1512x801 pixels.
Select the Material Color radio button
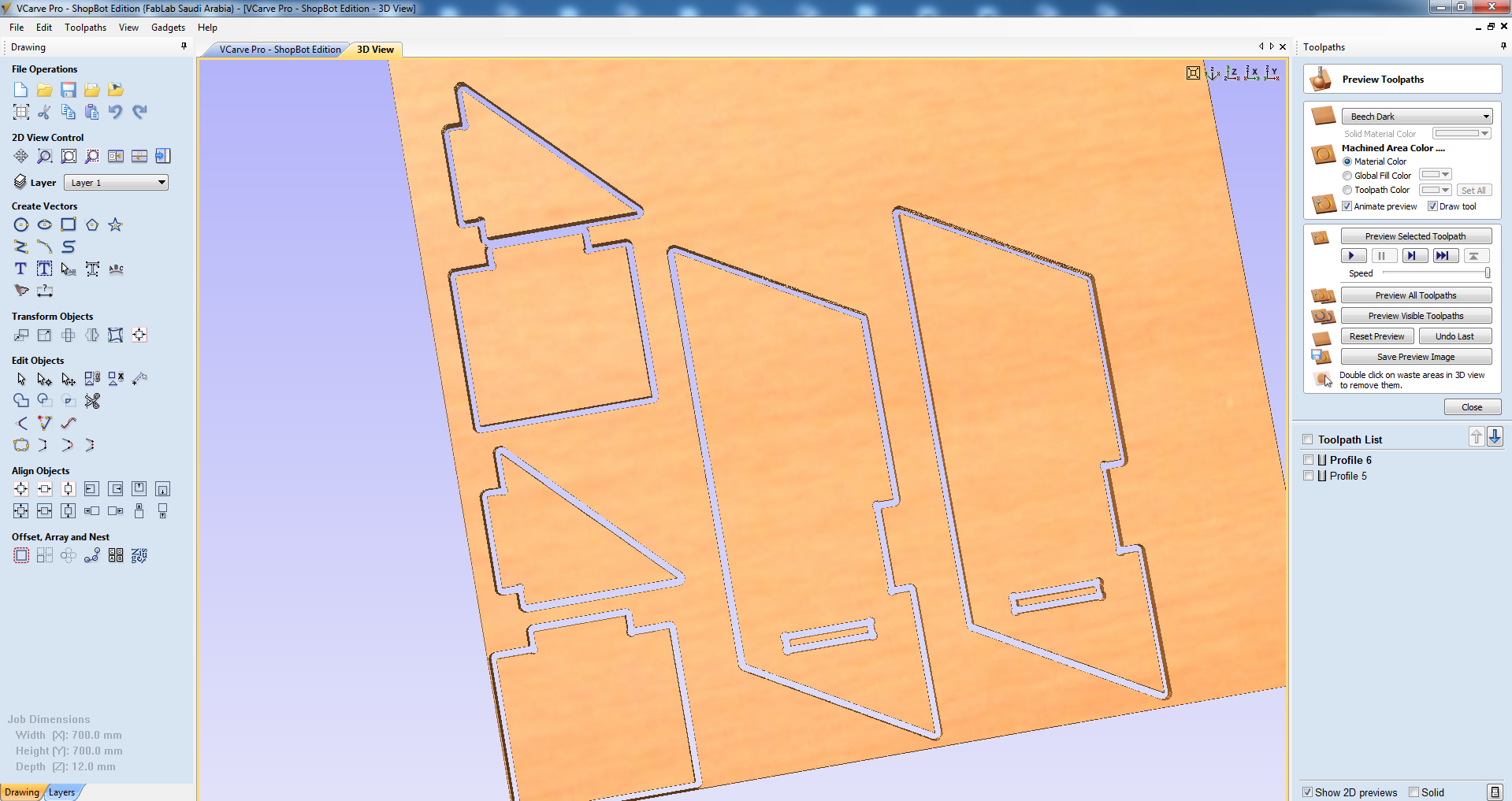tap(1347, 161)
